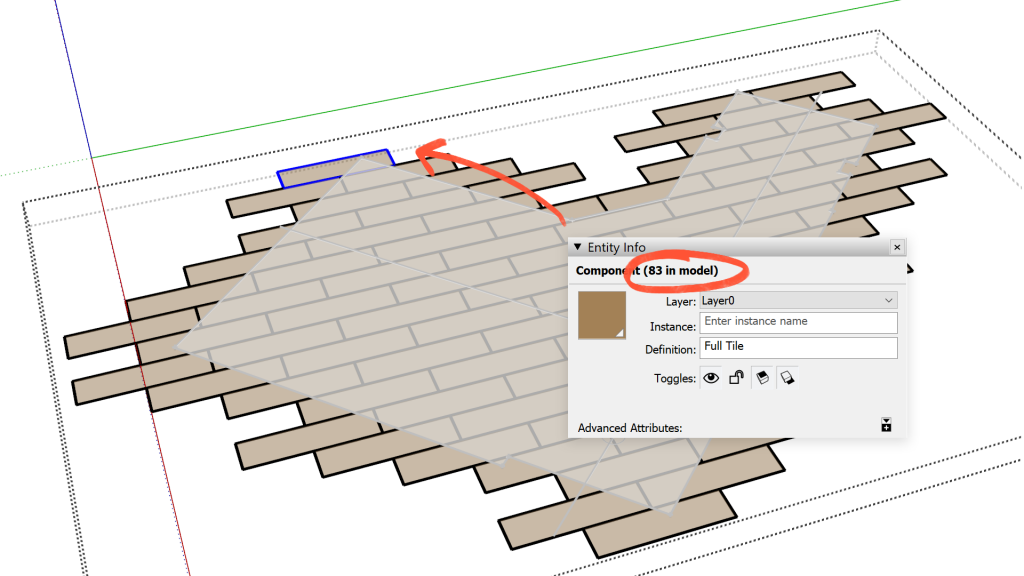Open the Layer dropdown showing Layer0
The image size is (1024, 576).
[799, 300]
